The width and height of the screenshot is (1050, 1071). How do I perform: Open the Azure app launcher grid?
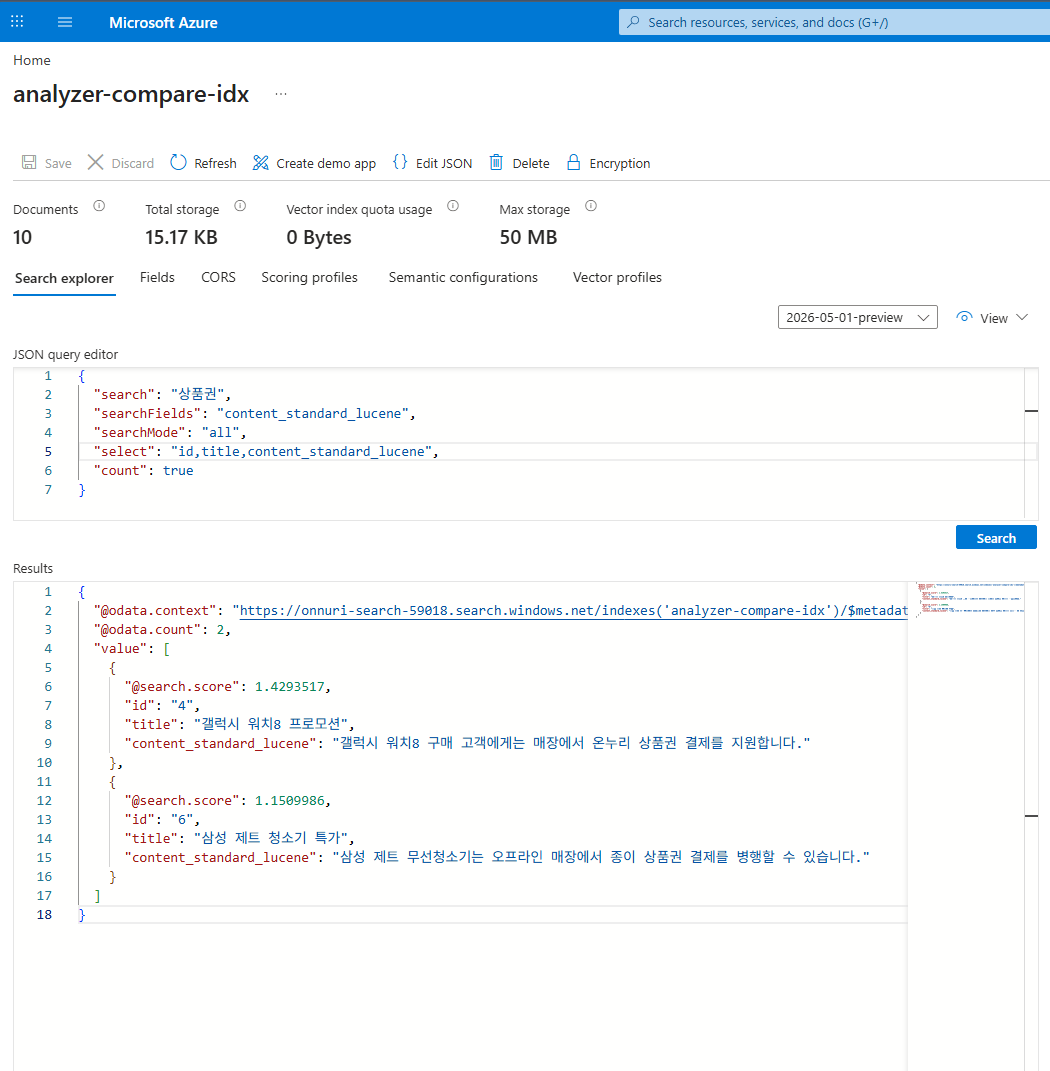17,22
